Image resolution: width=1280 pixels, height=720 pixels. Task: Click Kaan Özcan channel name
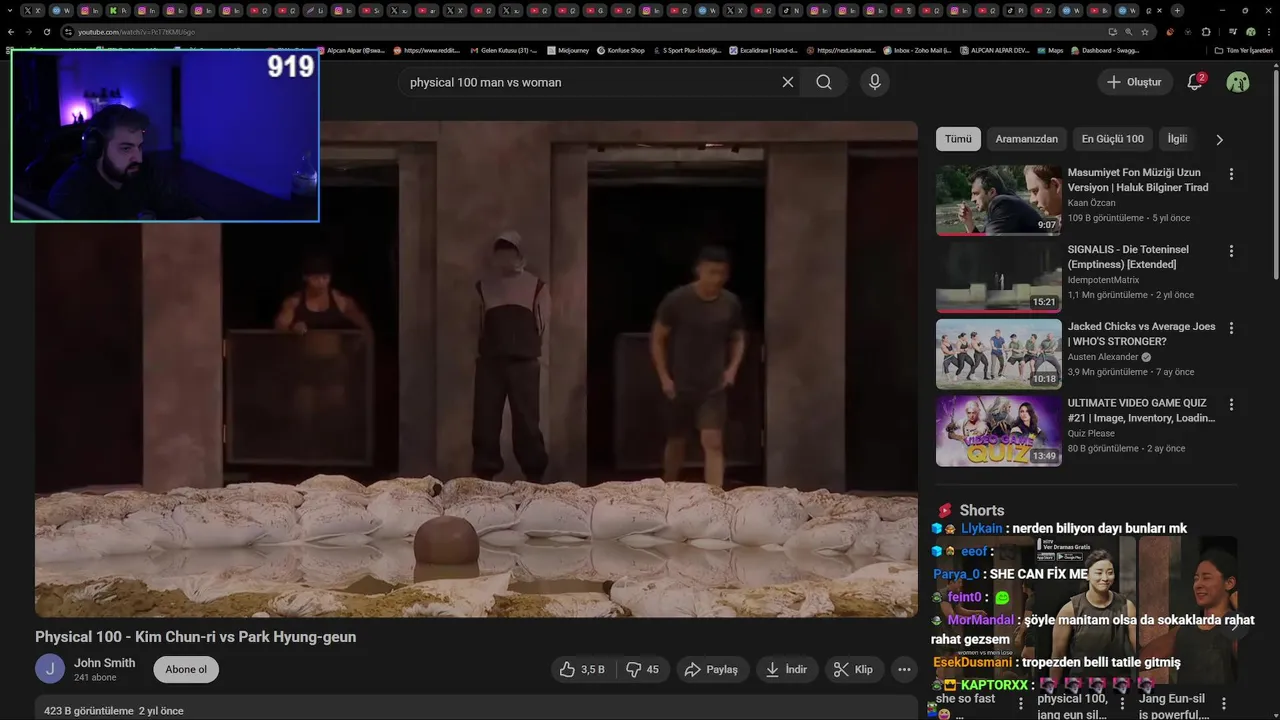(1091, 203)
